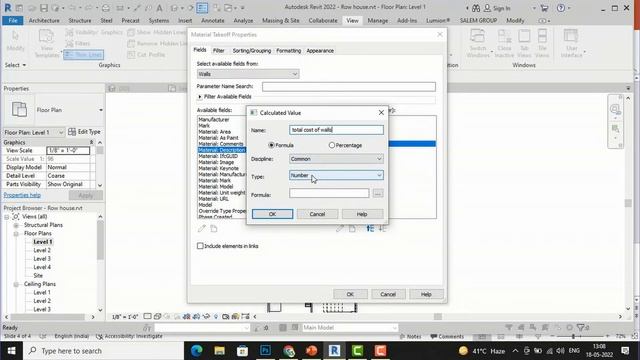Open the Discipline dropdown showing Common

pos(336,159)
